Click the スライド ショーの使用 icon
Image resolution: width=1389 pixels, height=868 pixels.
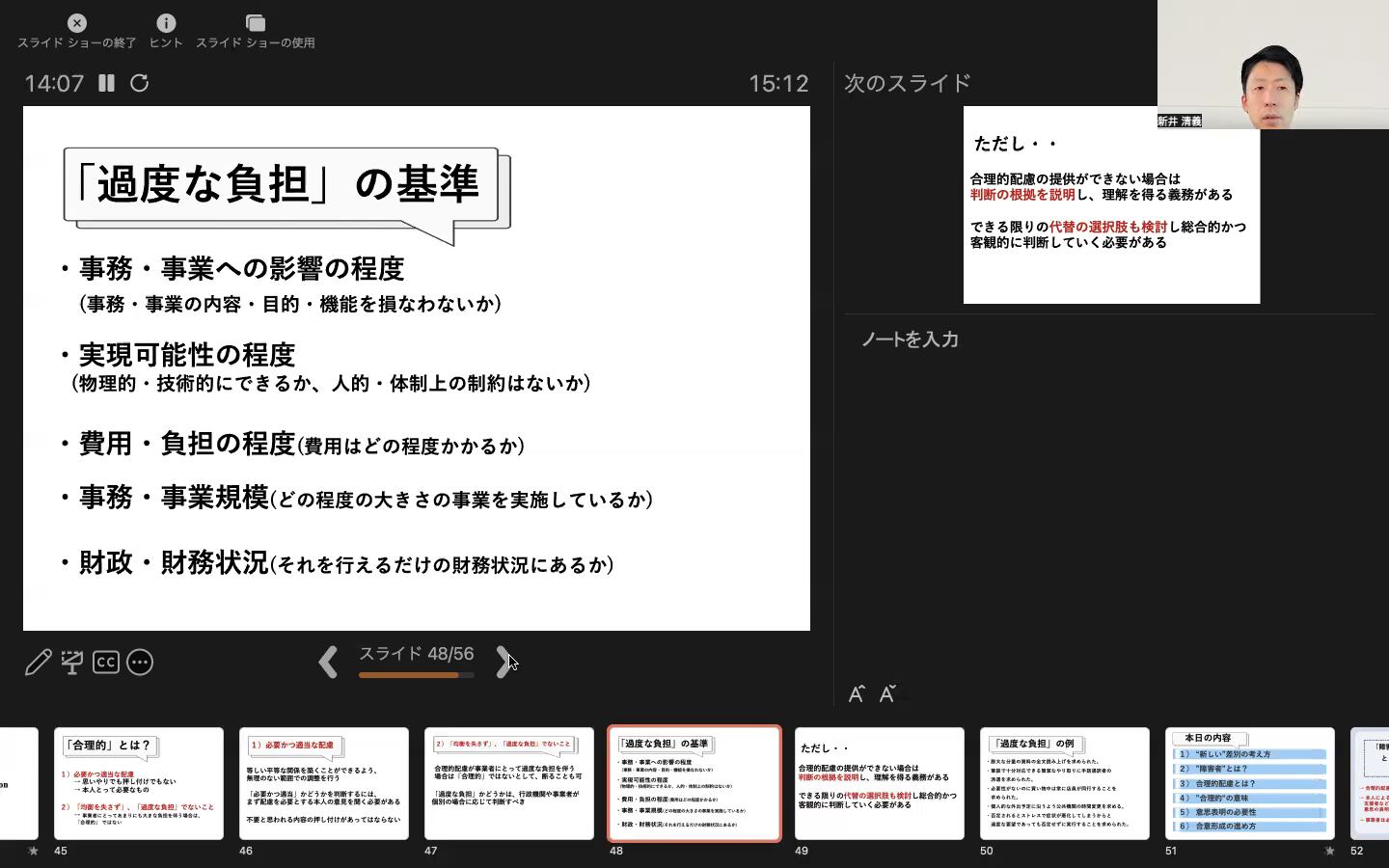256,23
